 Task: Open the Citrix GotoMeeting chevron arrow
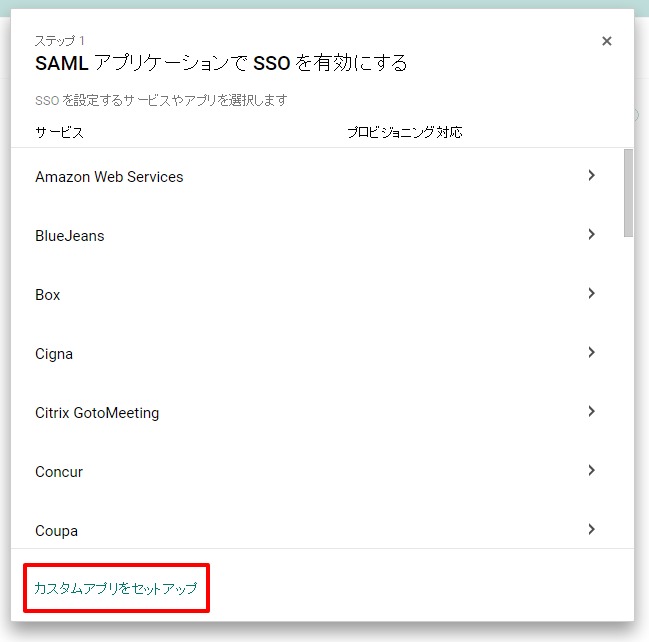pyautogui.click(x=591, y=411)
